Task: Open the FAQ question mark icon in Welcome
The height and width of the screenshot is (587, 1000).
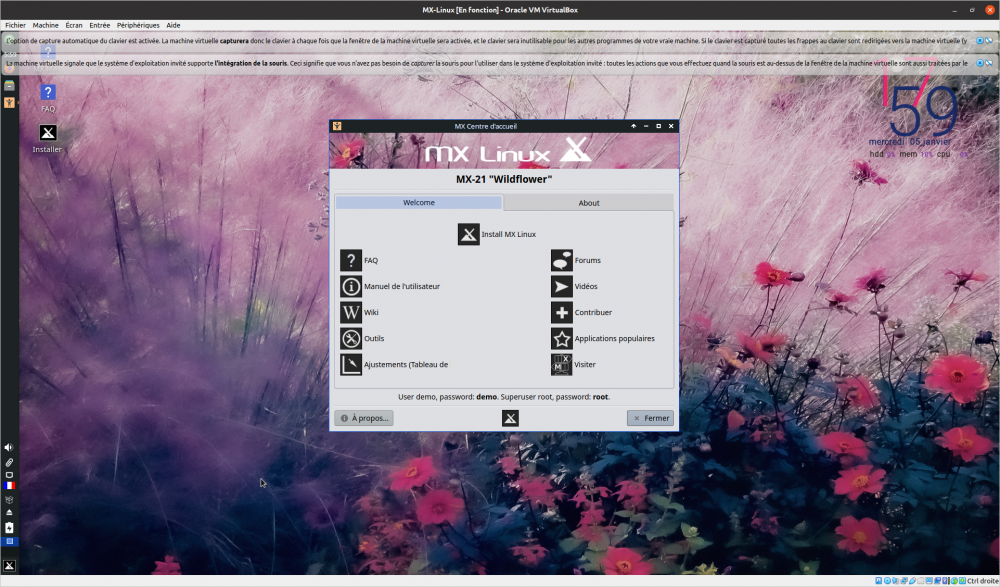Action: (351, 260)
